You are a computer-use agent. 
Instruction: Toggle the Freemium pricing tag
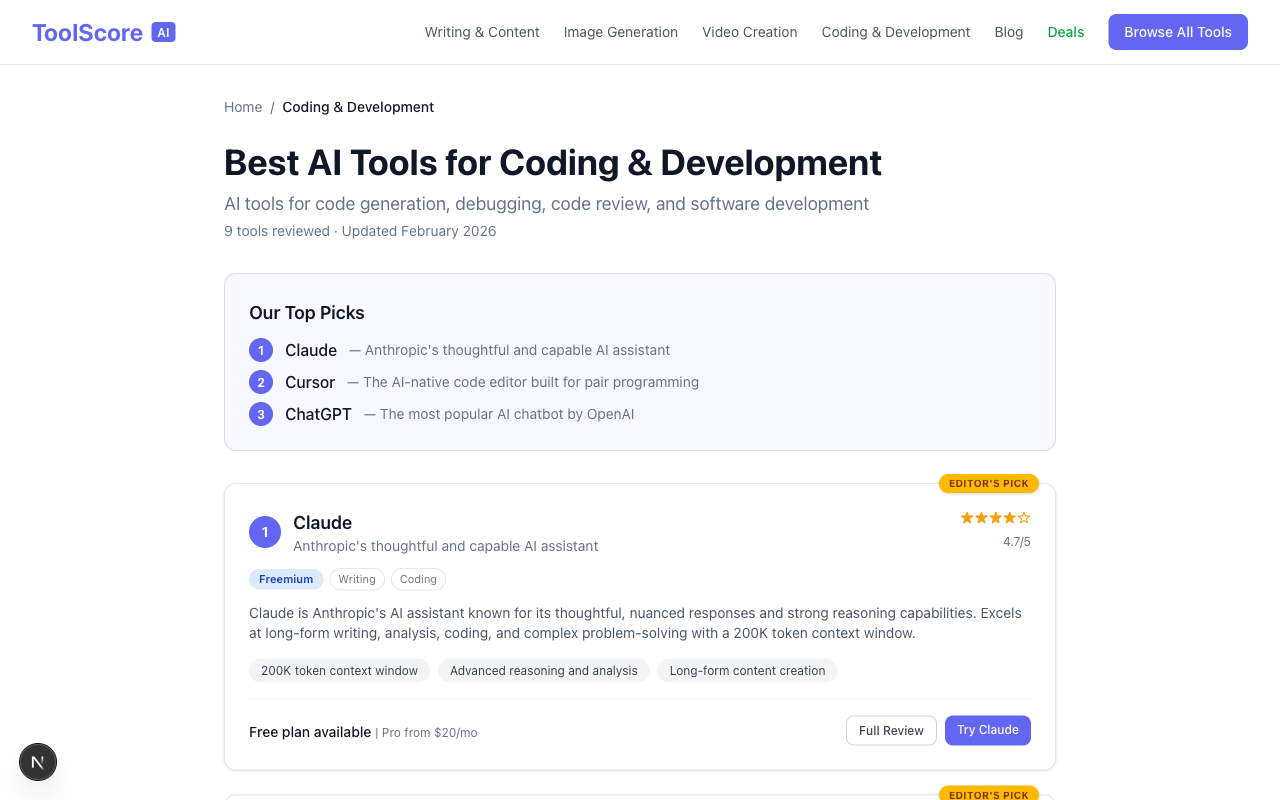click(x=286, y=579)
